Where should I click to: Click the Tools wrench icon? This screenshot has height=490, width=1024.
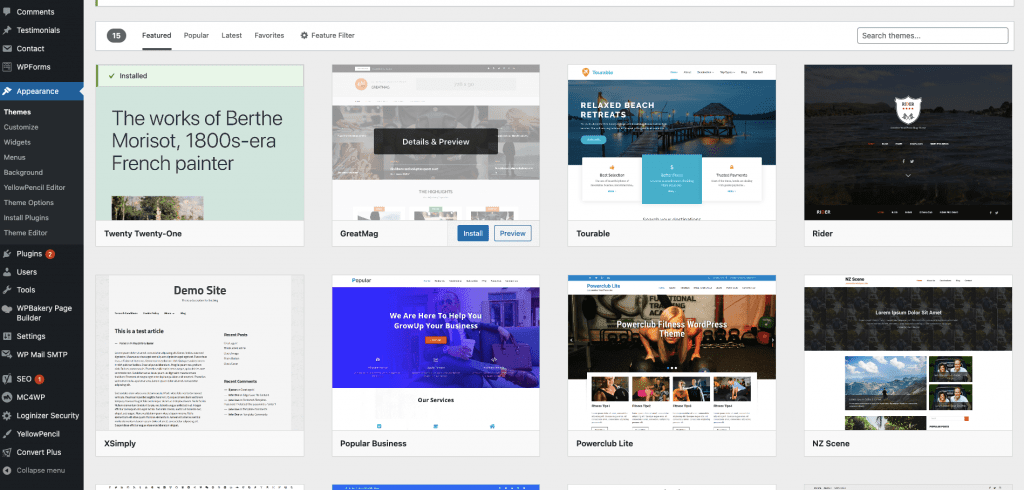pyautogui.click(x=8, y=289)
